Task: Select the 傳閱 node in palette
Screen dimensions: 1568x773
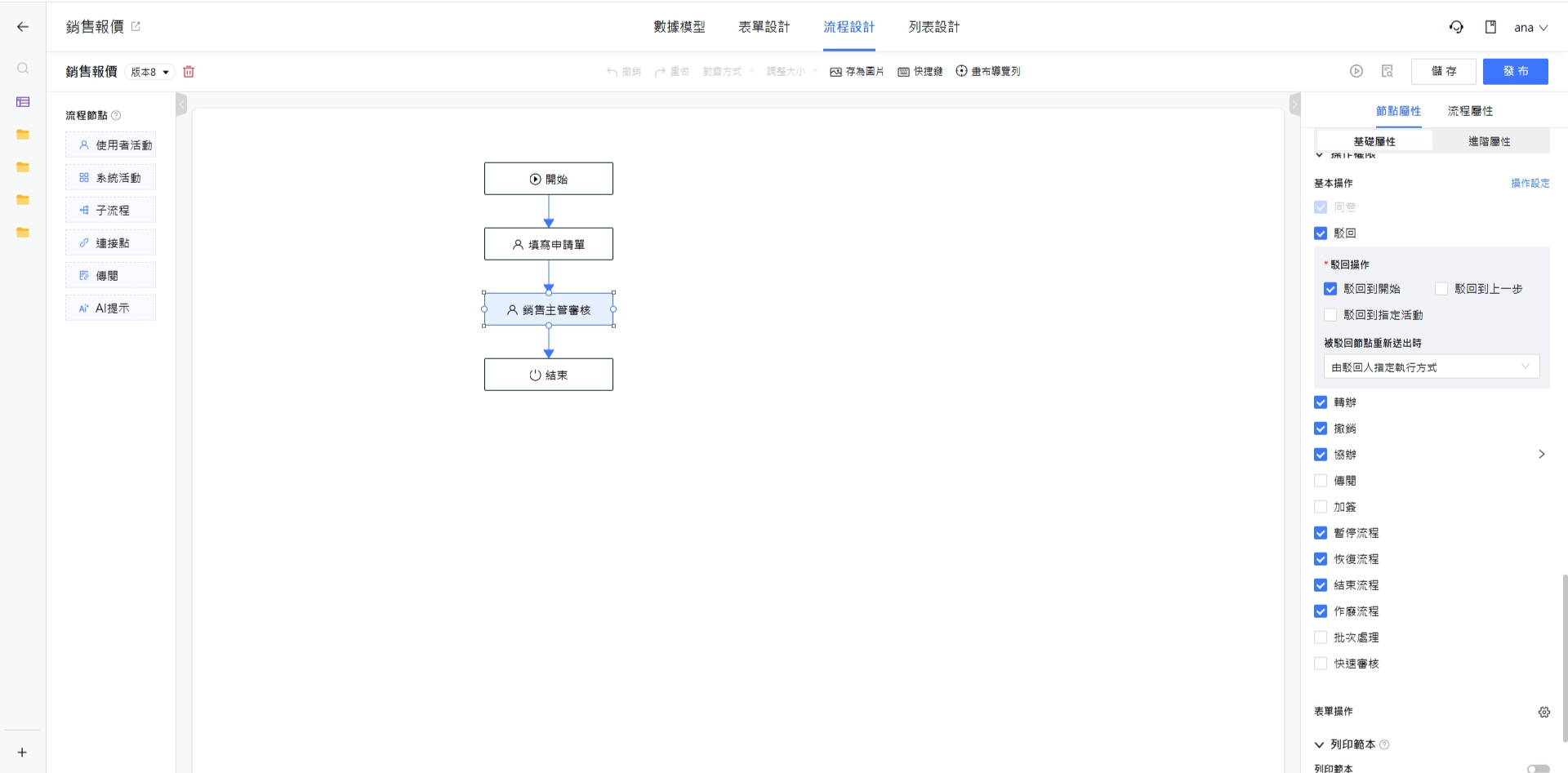Action: 110,276
